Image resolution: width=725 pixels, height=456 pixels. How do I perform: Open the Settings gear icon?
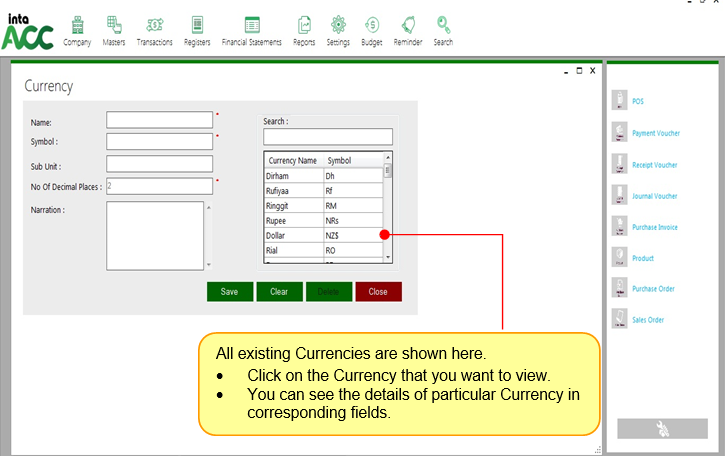pos(338,25)
